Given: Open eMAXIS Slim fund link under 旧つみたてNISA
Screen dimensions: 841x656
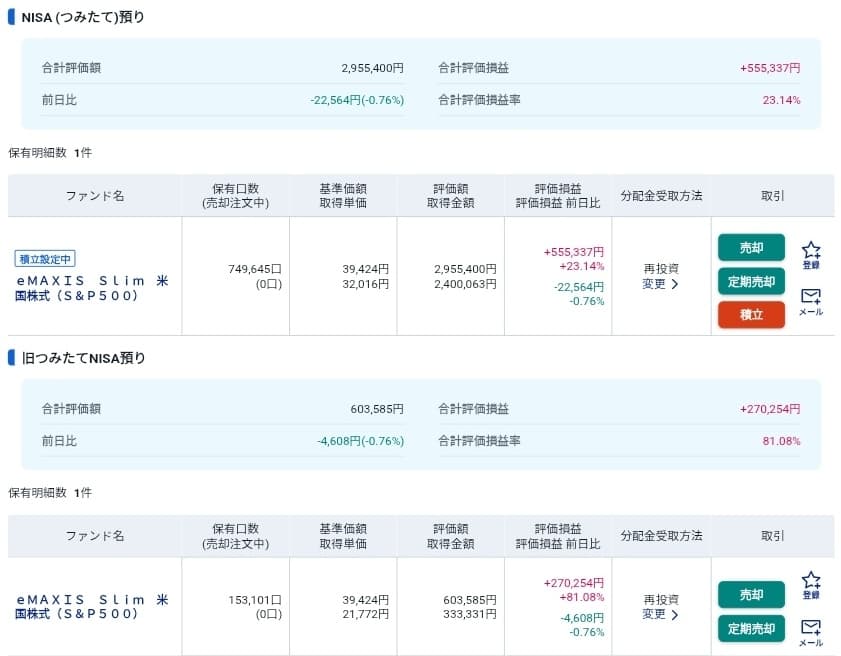Looking at the screenshot, I should [92, 606].
